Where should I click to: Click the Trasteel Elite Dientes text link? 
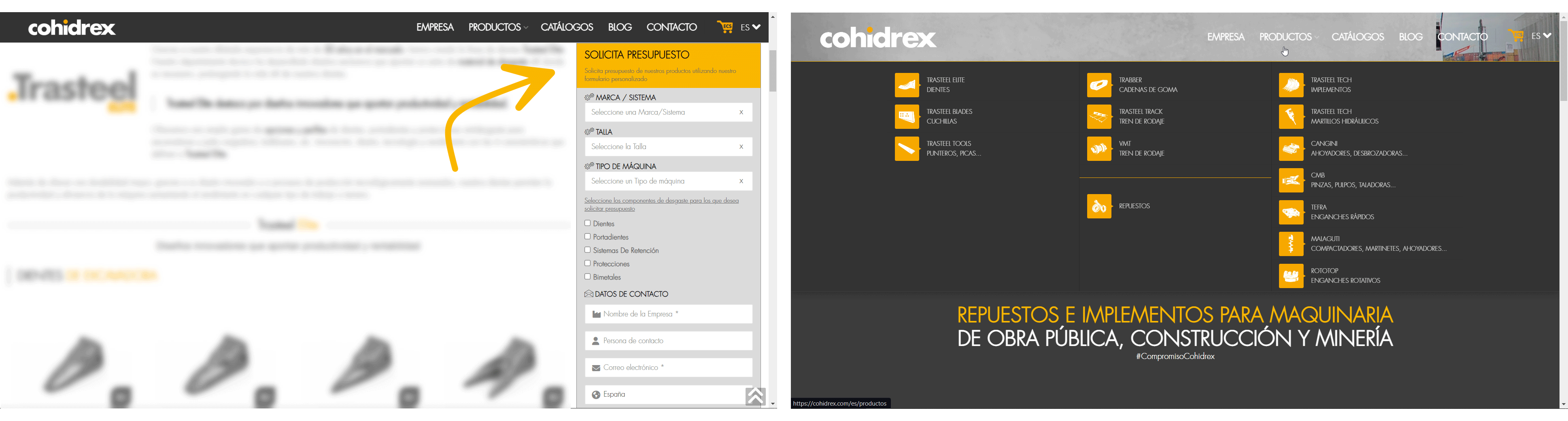(945, 85)
